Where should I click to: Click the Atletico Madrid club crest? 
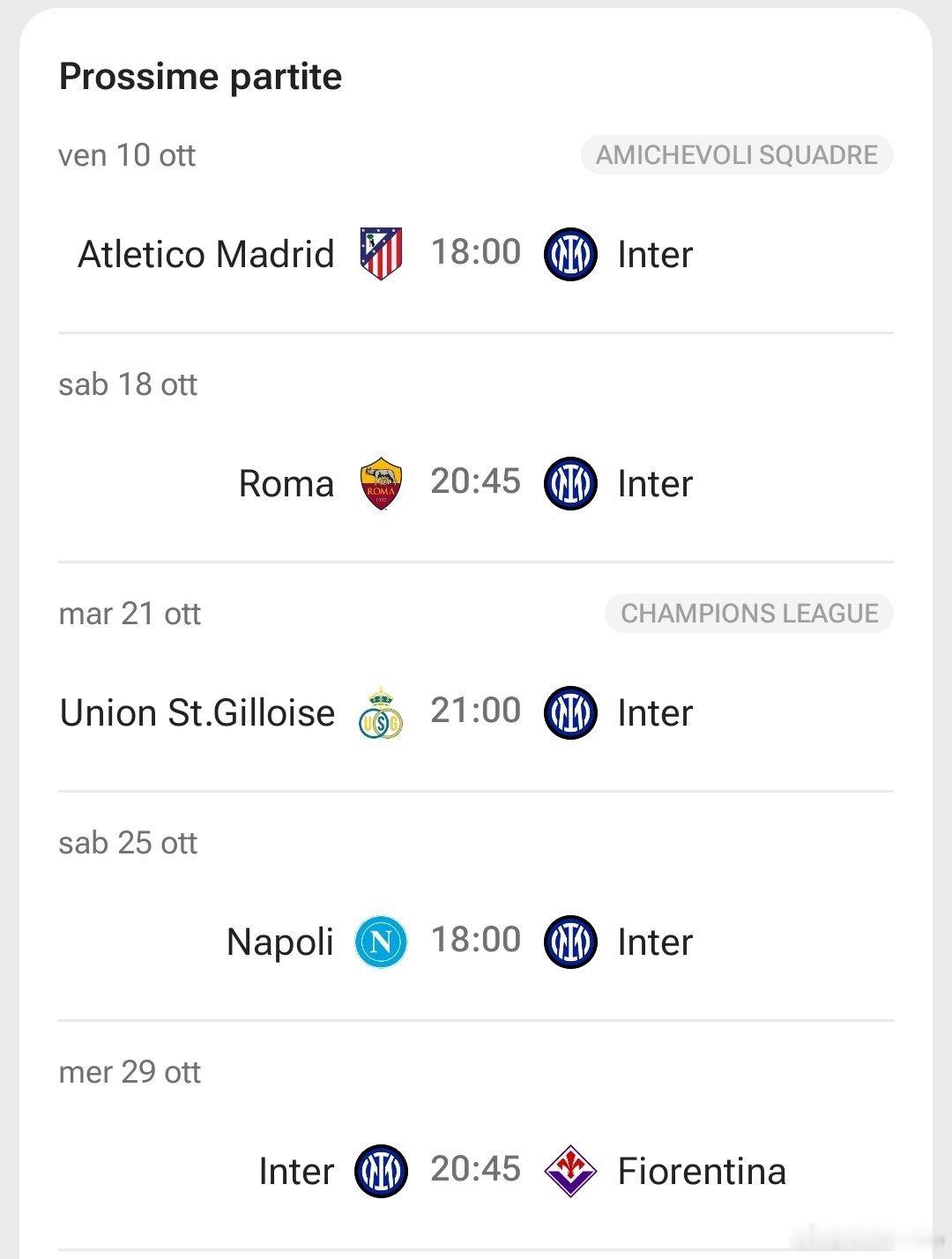(x=381, y=254)
